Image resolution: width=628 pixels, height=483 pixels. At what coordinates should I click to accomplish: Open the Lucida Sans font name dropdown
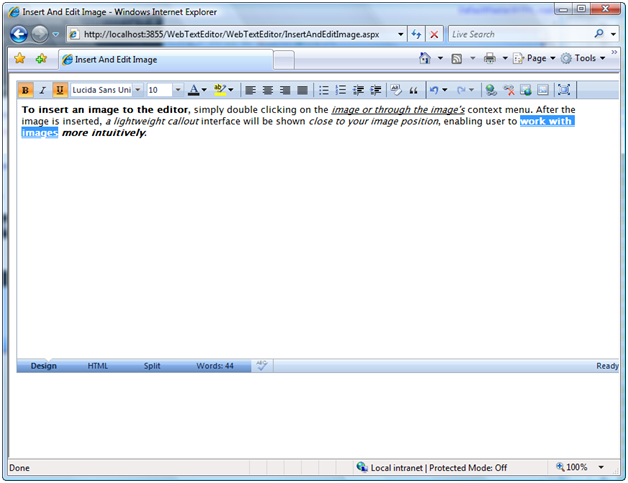(x=137, y=90)
